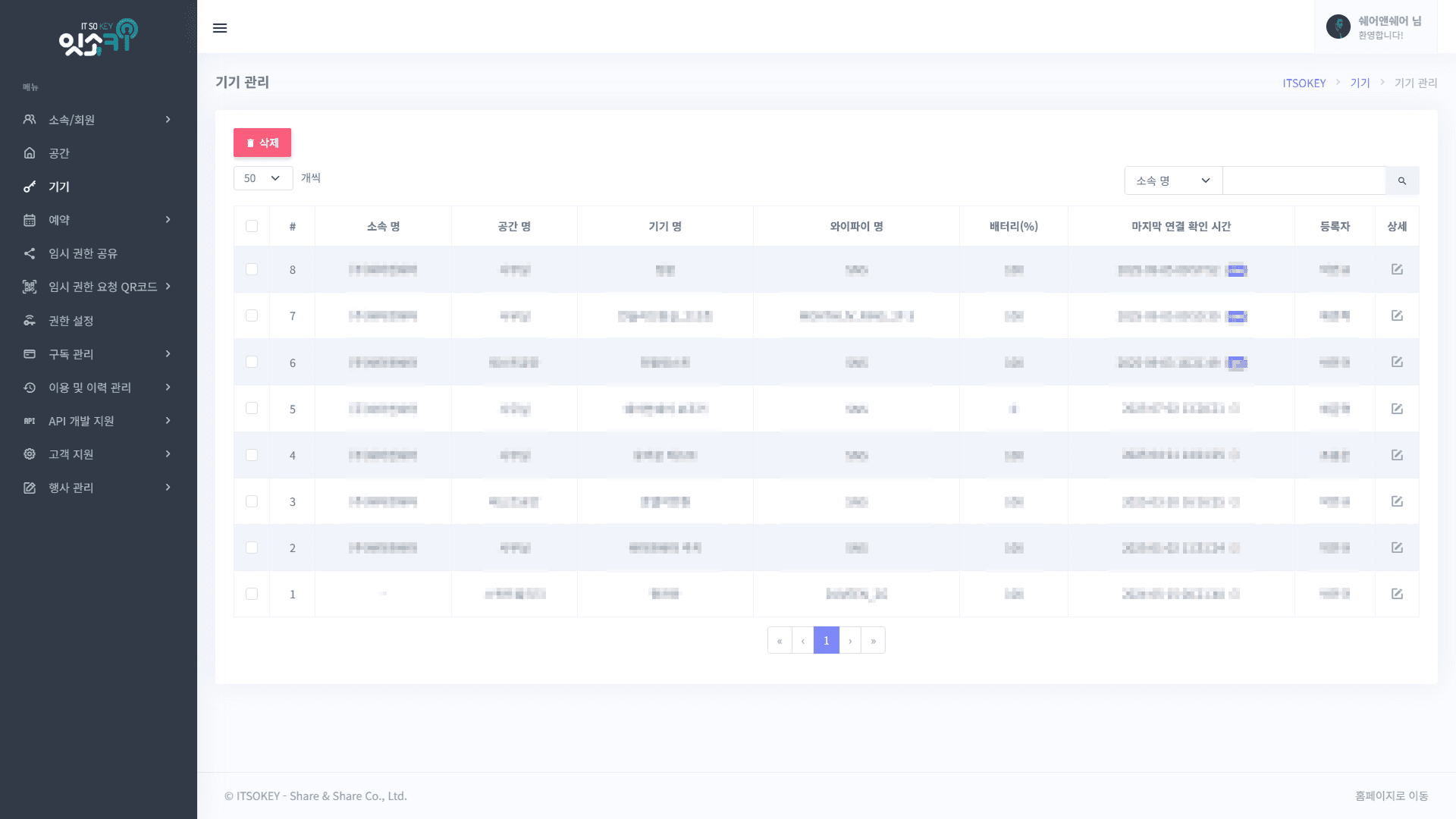Open the 임시 권한 공유 menu item
Screen dimensions: 1456x819
pos(83,253)
